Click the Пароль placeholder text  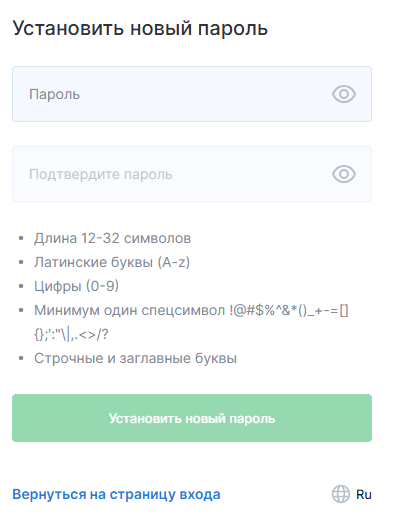coord(54,94)
